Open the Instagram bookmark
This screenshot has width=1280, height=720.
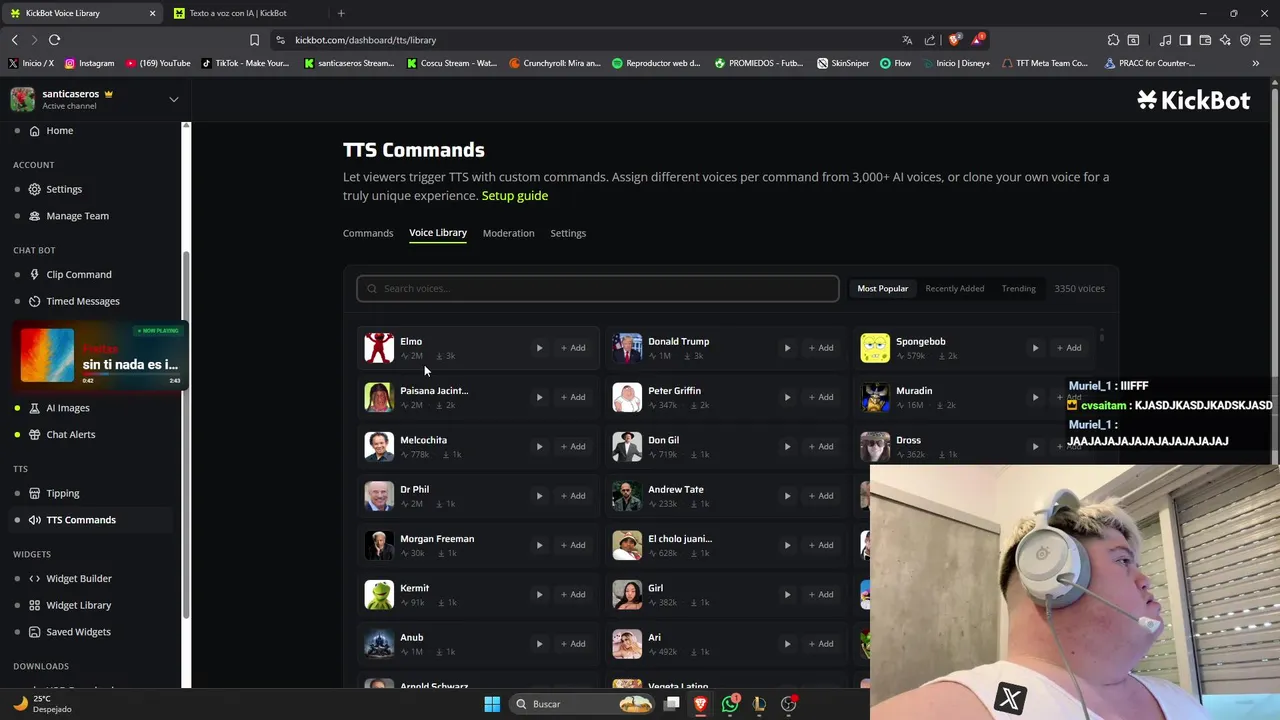[x=89, y=63]
